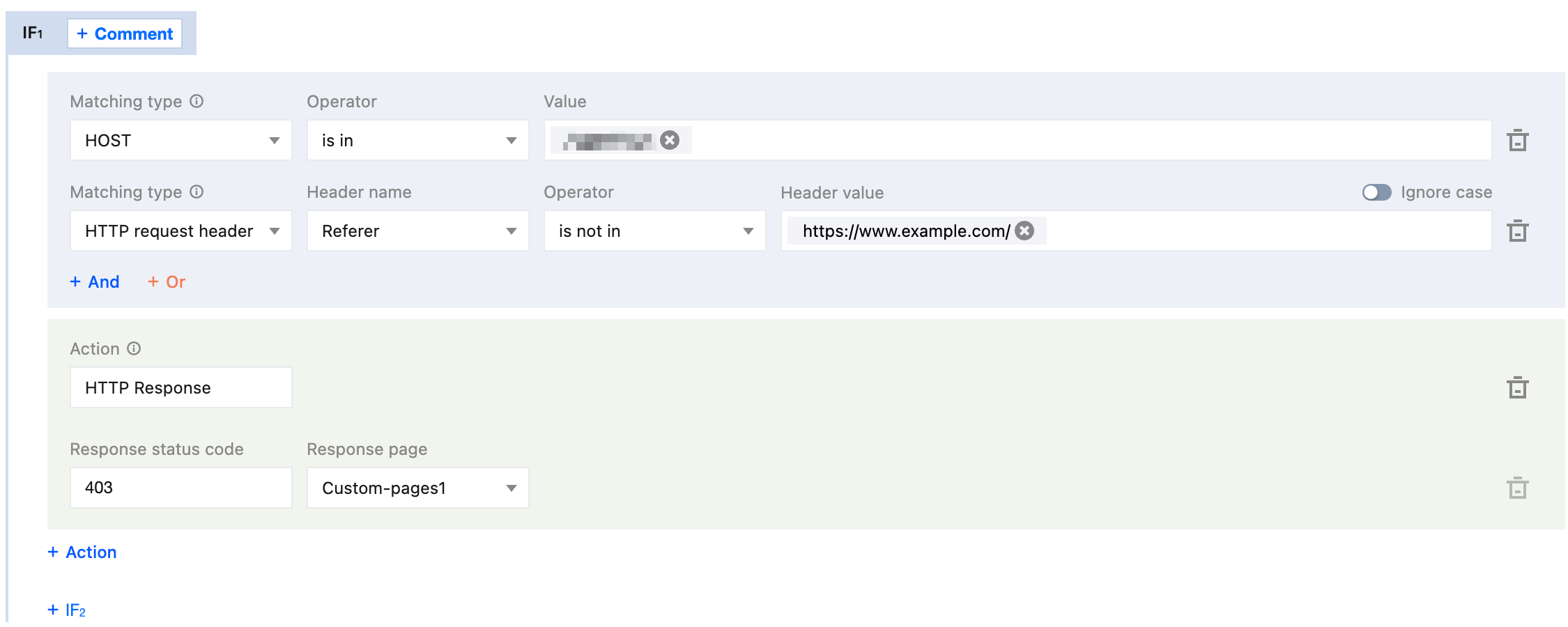Remove the https://www.example.com/ header value tag
This screenshot has width=1568, height=627.
tap(1024, 231)
